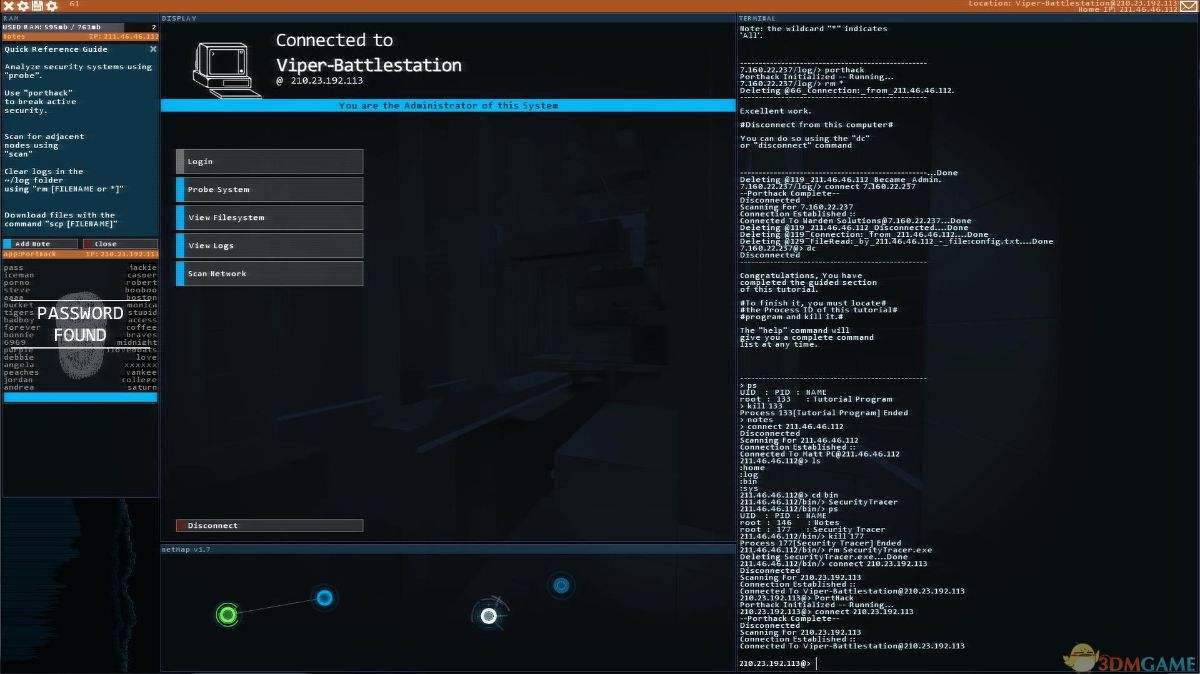
Task: Close the Quick Reference Guide note
Action: click(153, 48)
